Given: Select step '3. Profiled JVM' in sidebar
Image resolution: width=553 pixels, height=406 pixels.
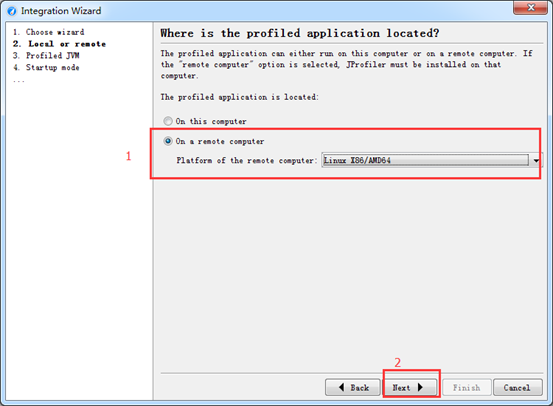Looking at the screenshot, I should 46,56.
